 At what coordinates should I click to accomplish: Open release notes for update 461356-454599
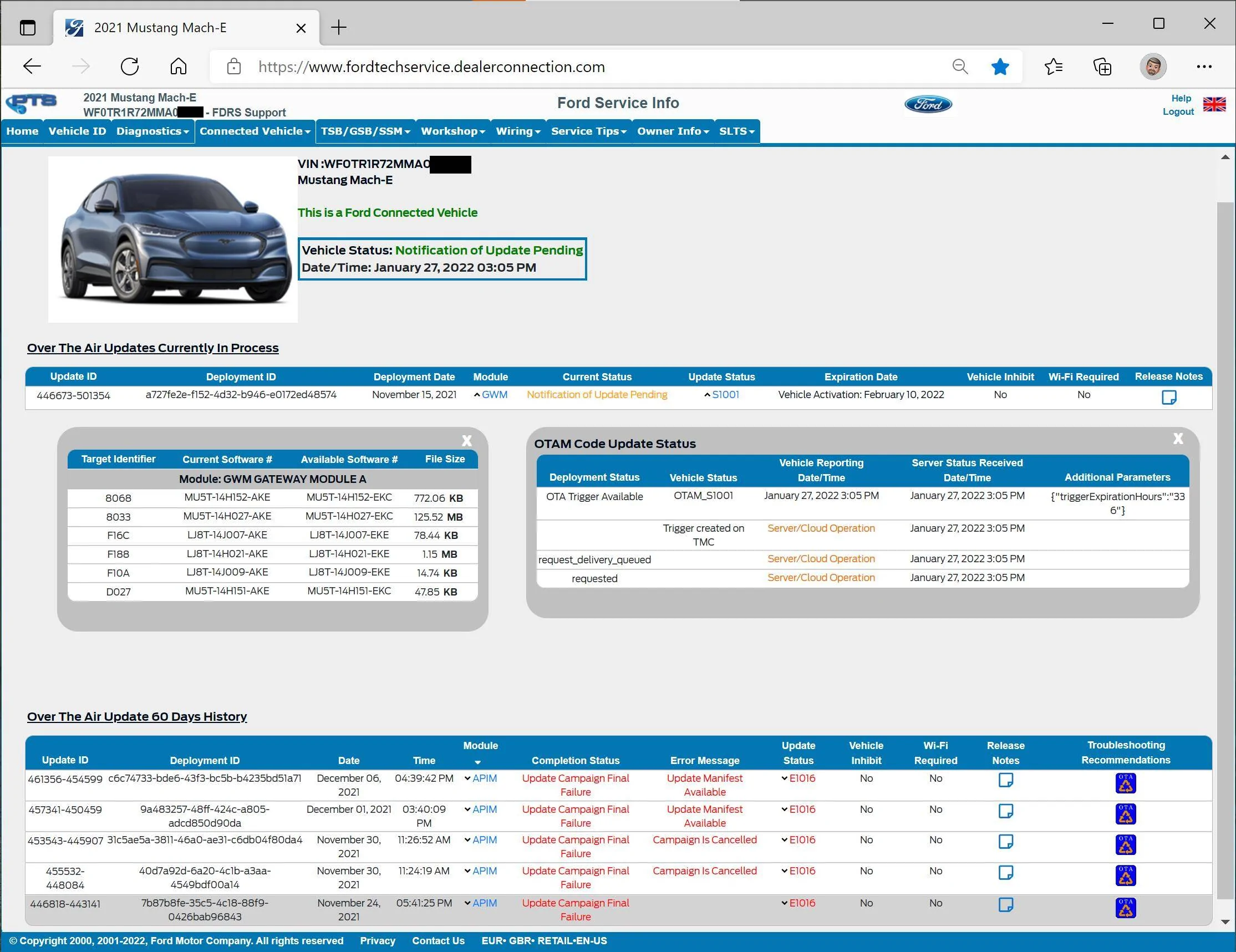1005,780
